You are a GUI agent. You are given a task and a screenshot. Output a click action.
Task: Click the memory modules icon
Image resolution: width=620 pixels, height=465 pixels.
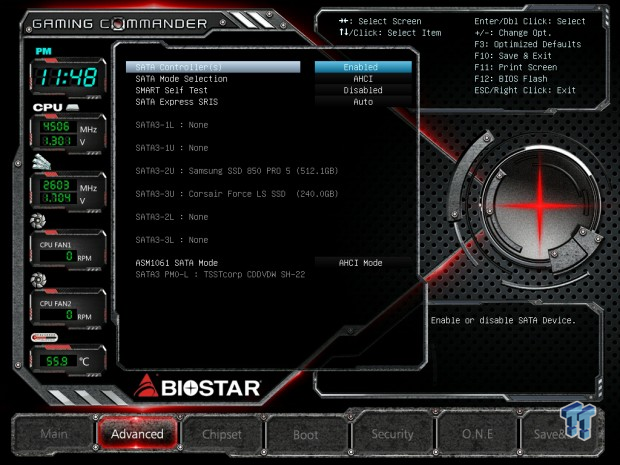[x=42, y=162]
